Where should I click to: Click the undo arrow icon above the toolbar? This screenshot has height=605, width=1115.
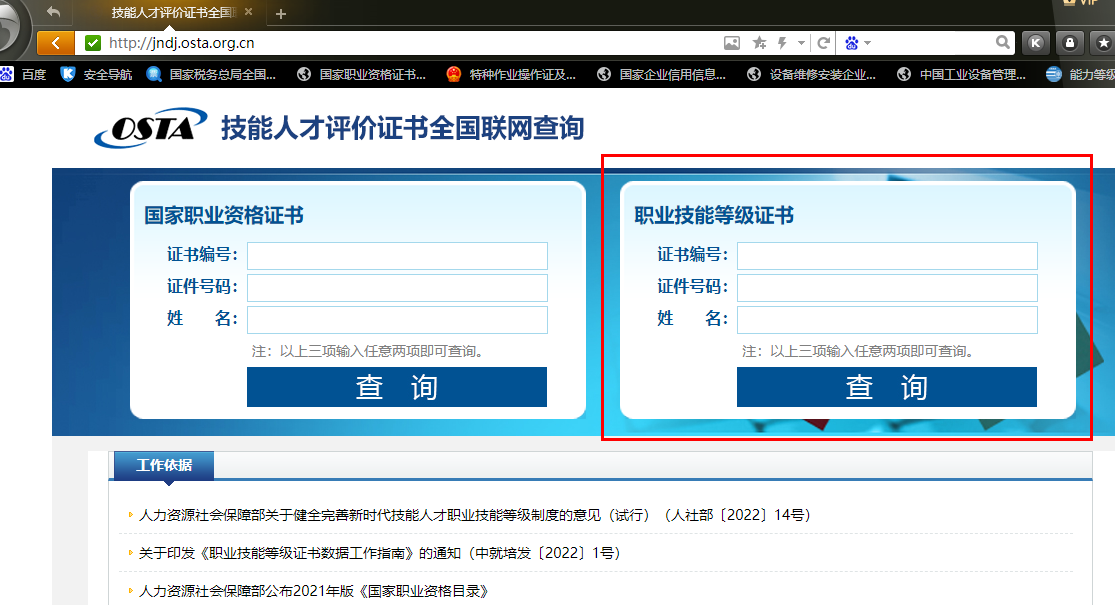point(53,11)
